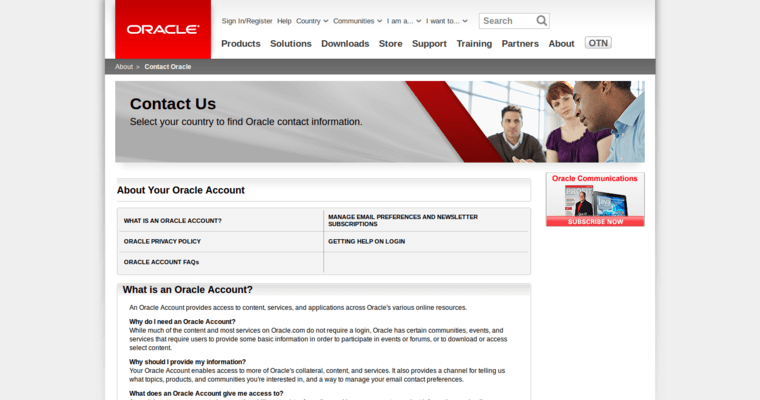Open the OTN button
The height and width of the screenshot is (400, 760).
[x=598, y=43]
